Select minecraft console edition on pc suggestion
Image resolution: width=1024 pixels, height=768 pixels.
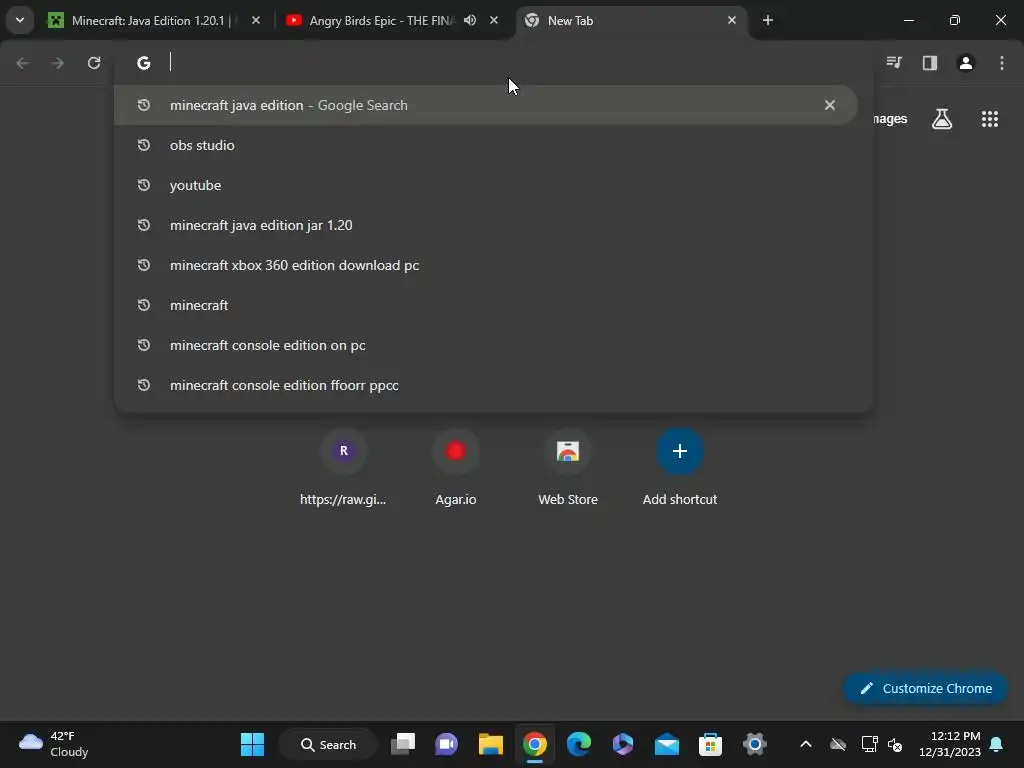tap(485, 345)
